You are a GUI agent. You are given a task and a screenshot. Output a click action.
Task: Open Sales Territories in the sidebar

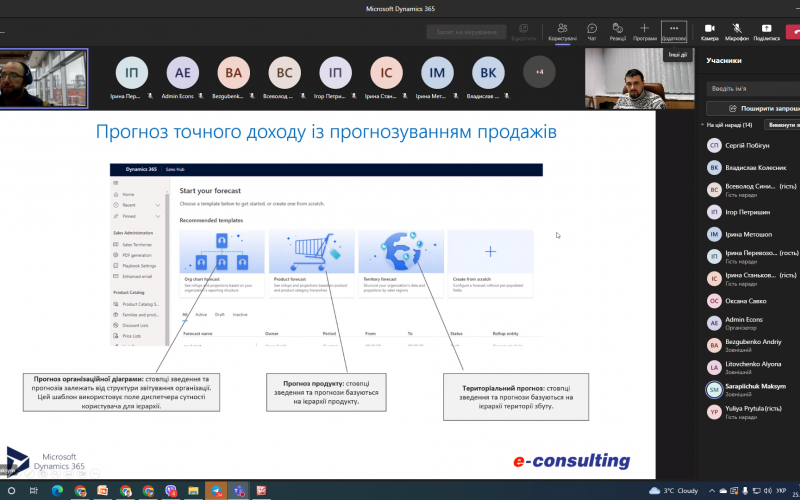click(x=137, y=245)
